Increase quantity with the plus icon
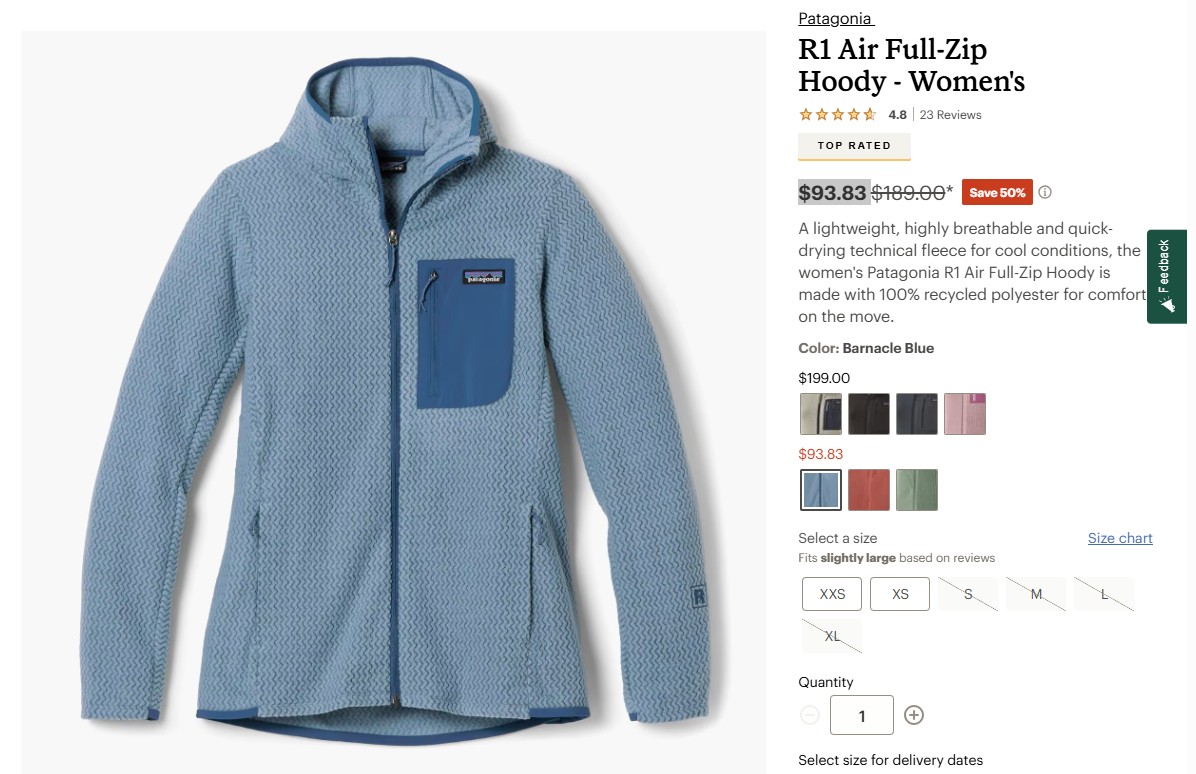Viewport: 1196px width, 774px height. pos(914,715)
